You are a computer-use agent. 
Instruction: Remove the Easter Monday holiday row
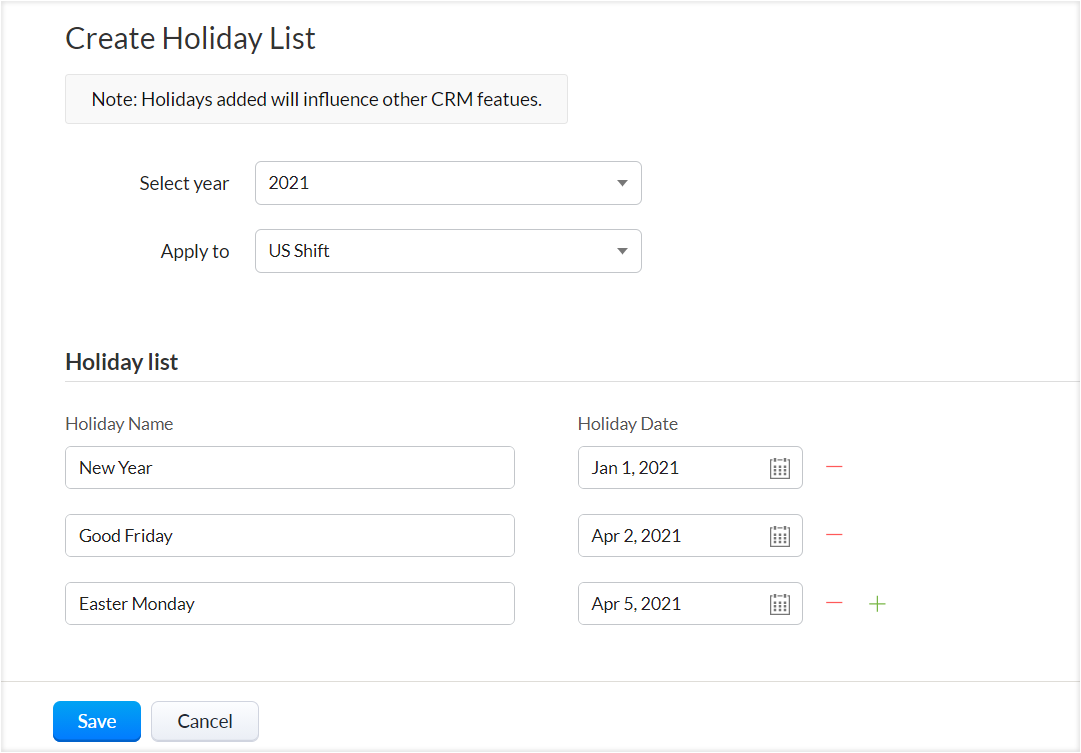[x=834, y=603]
